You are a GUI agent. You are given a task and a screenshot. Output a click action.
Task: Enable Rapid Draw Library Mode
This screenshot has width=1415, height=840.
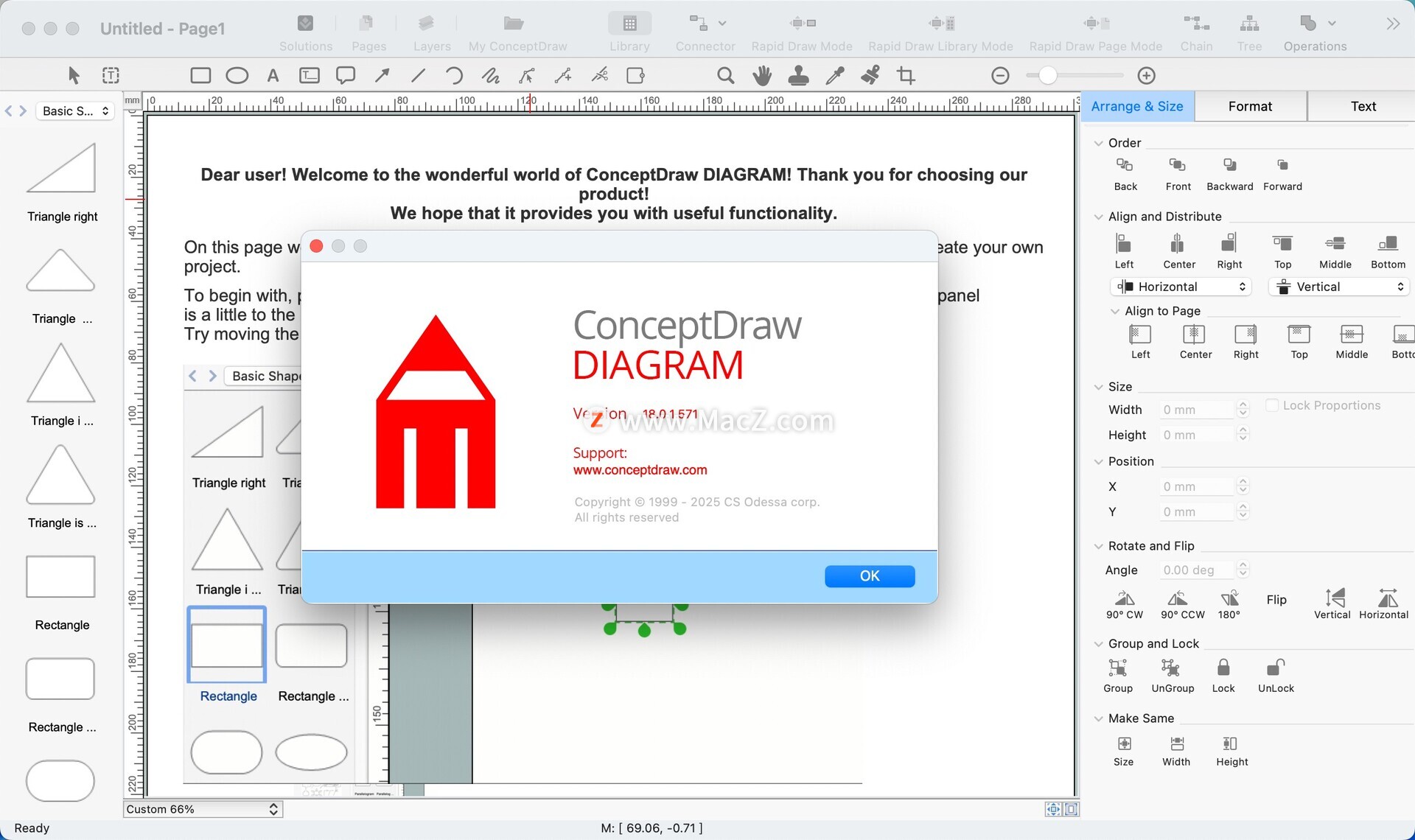tap(940, 33)
